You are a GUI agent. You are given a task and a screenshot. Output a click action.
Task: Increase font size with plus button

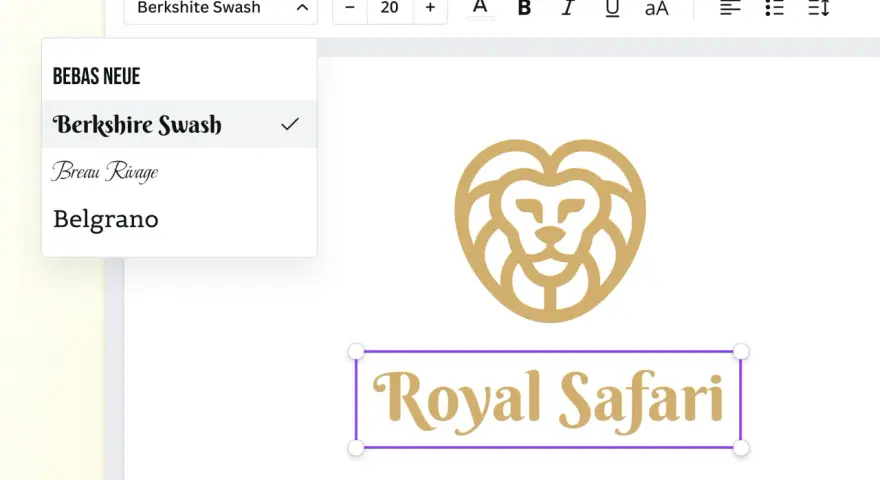tap(430, 8)
